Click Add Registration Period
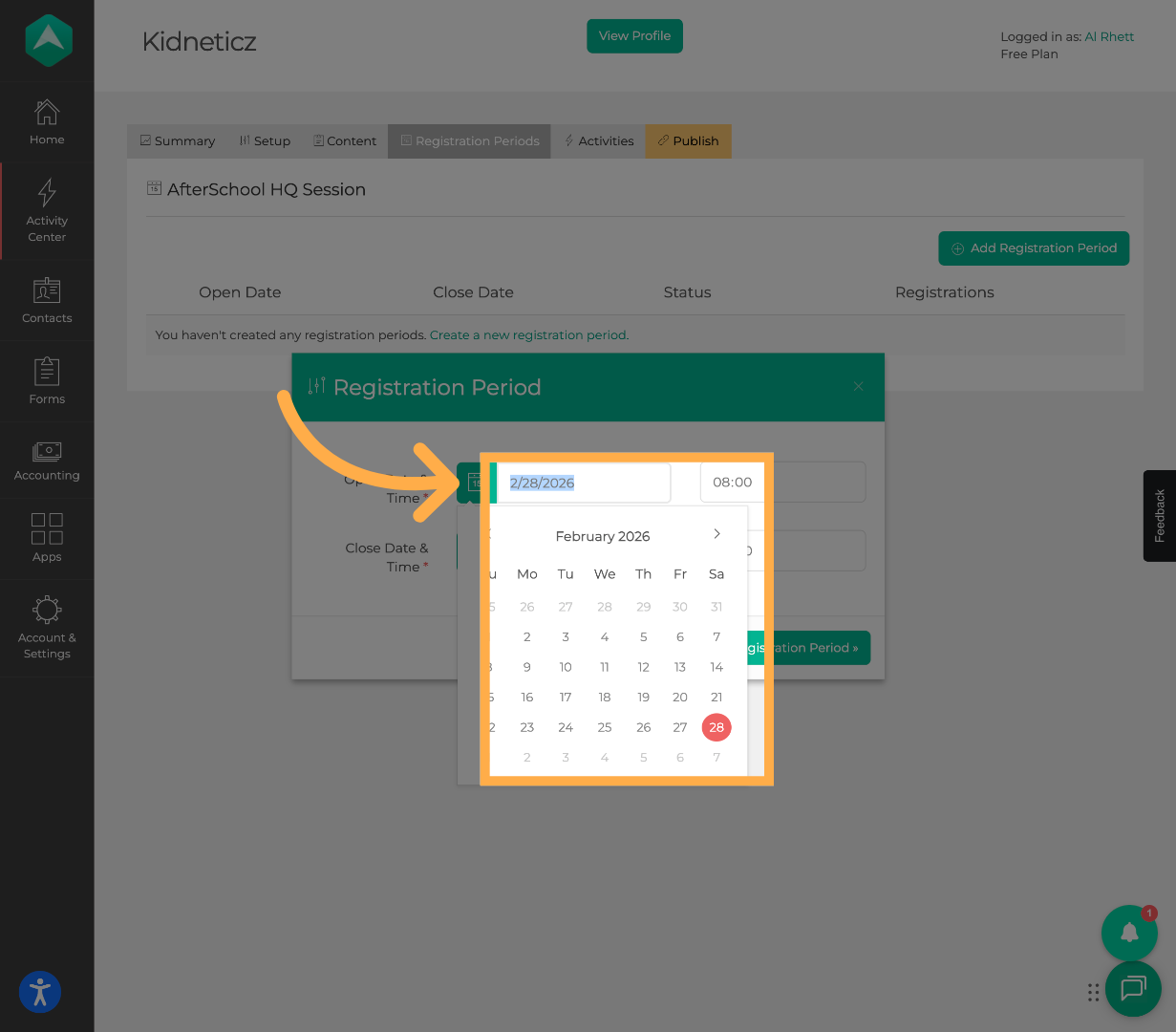This screenshot has width=1176, height=1032. click(x=1034, y=247)
